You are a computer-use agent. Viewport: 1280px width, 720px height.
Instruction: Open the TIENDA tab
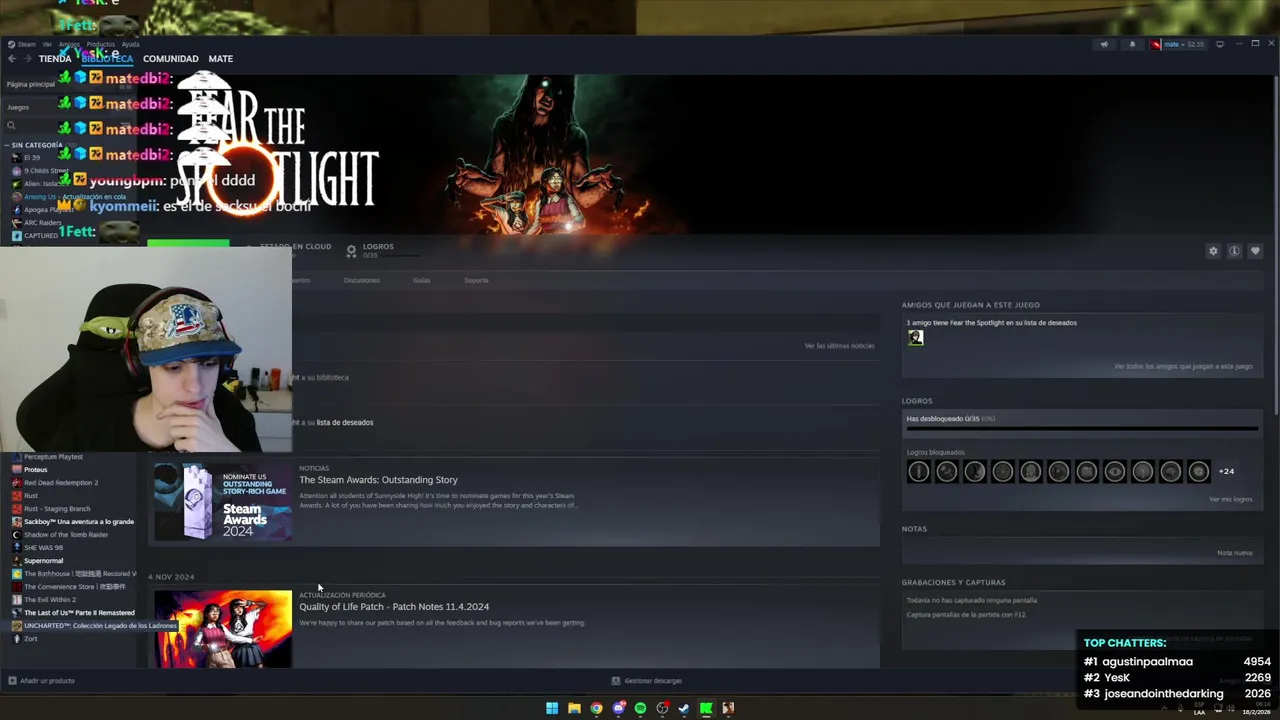pos(55,59)
